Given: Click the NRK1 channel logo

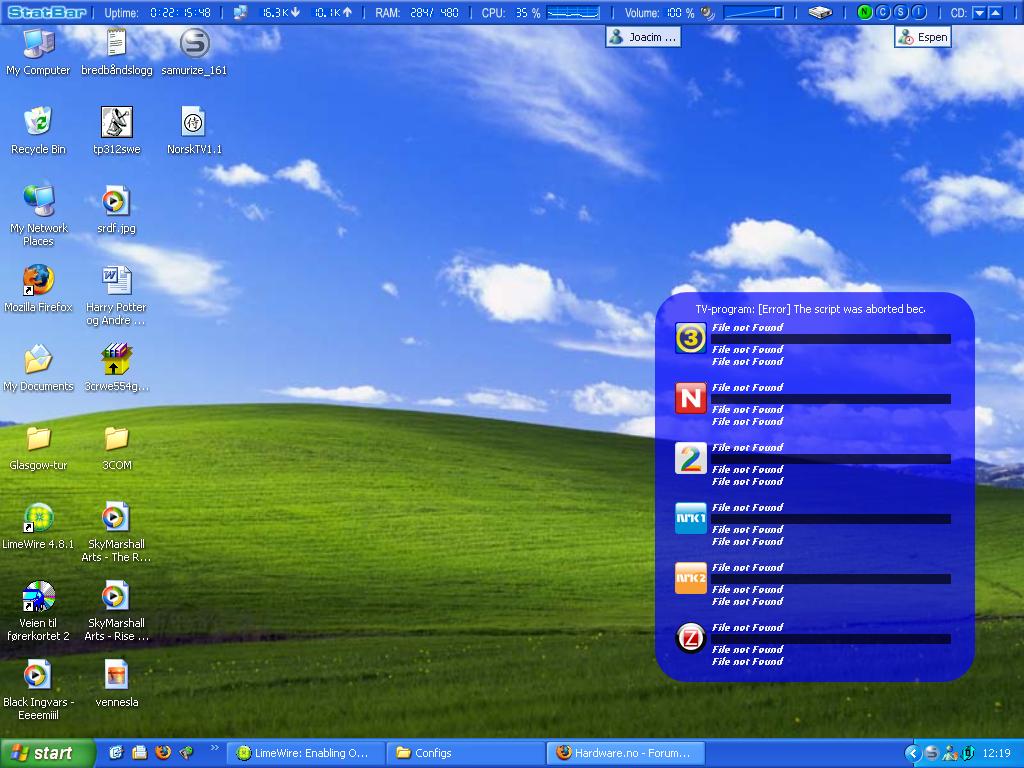Looking at the screenshot, I should click(x=690, y=518).
